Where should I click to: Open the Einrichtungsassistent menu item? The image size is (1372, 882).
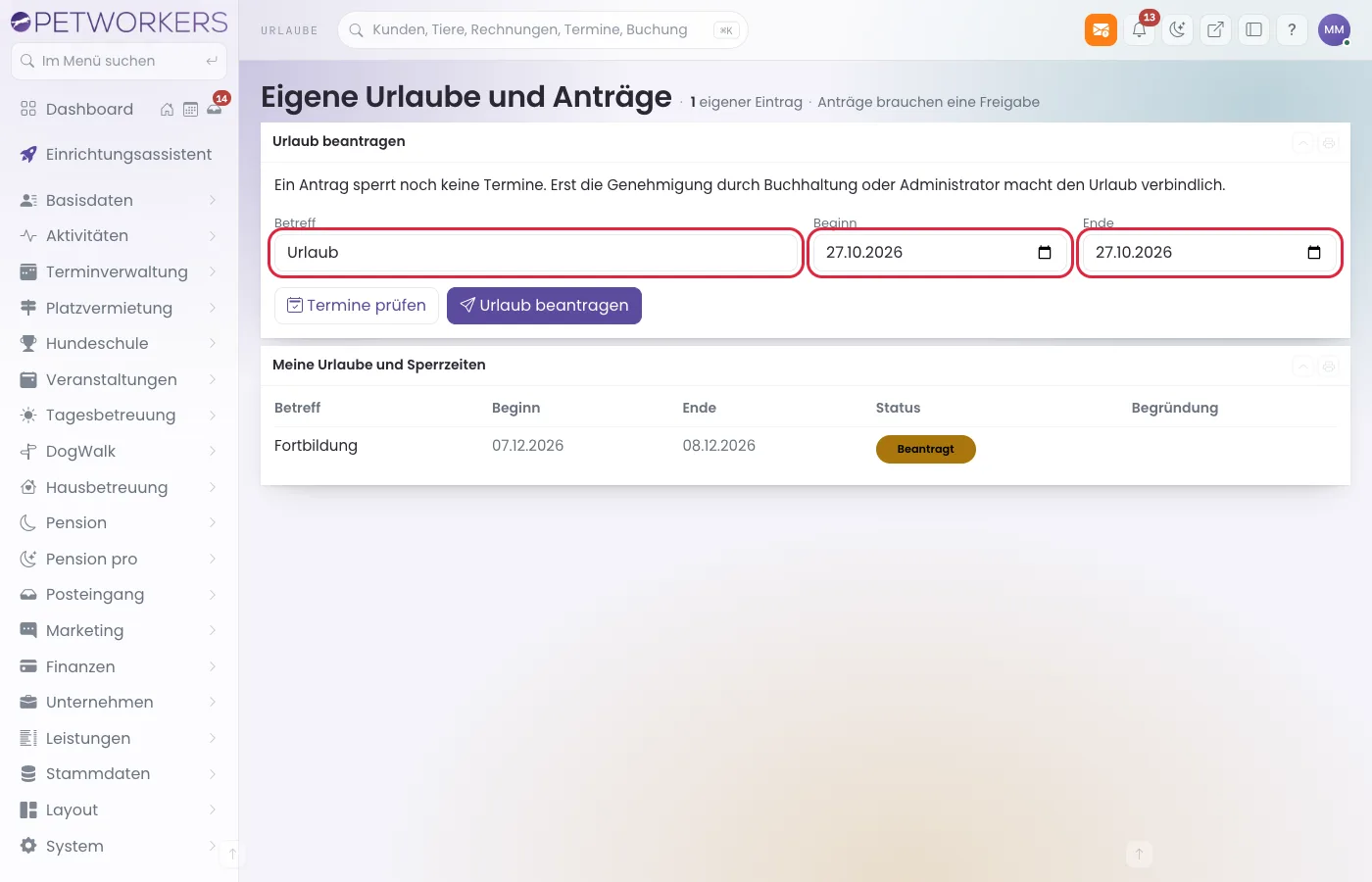pos(119,154)
